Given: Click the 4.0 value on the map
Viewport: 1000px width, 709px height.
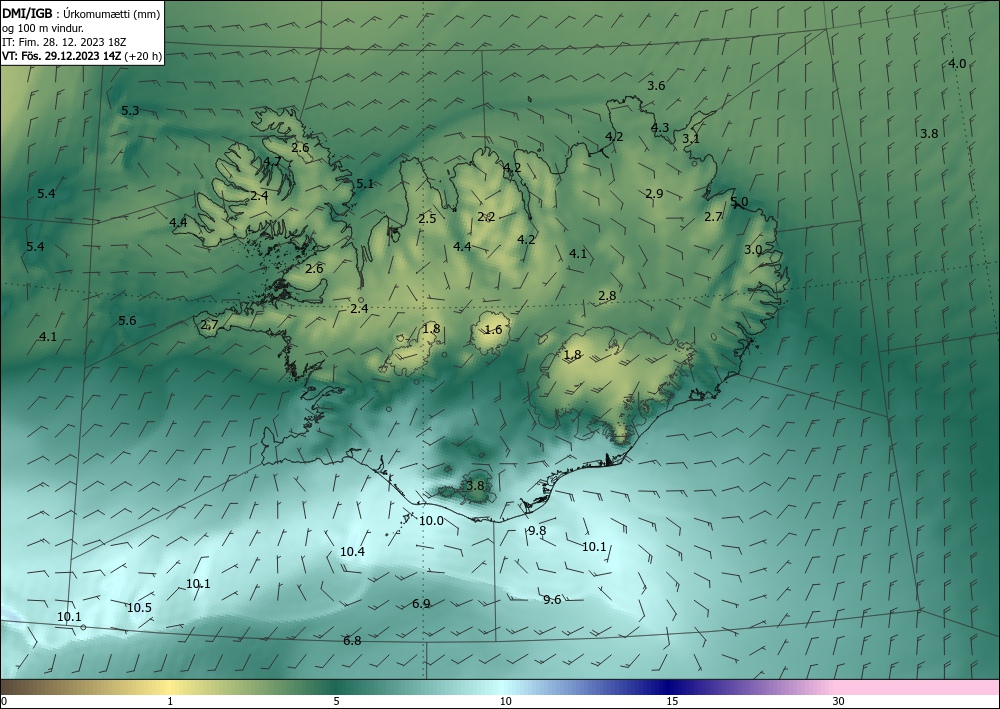Looking at the screenshot, I should [x=957, y=64].
